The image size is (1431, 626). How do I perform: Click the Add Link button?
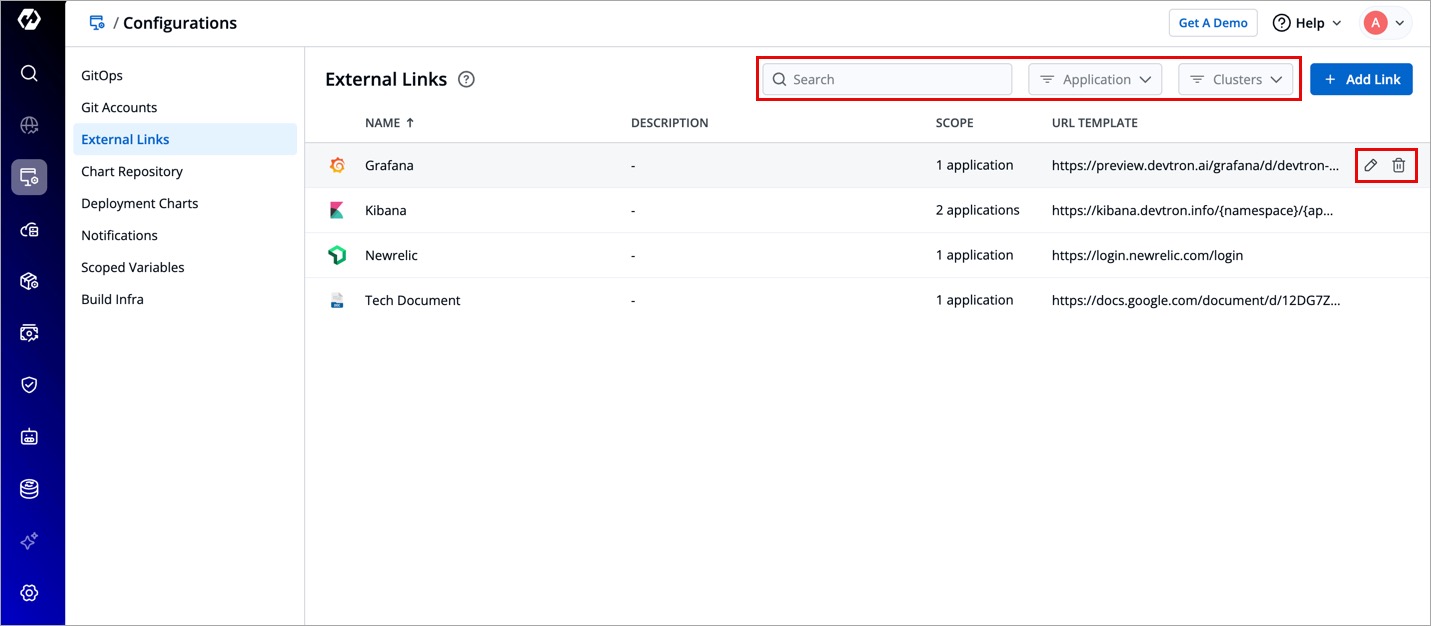1361,80
